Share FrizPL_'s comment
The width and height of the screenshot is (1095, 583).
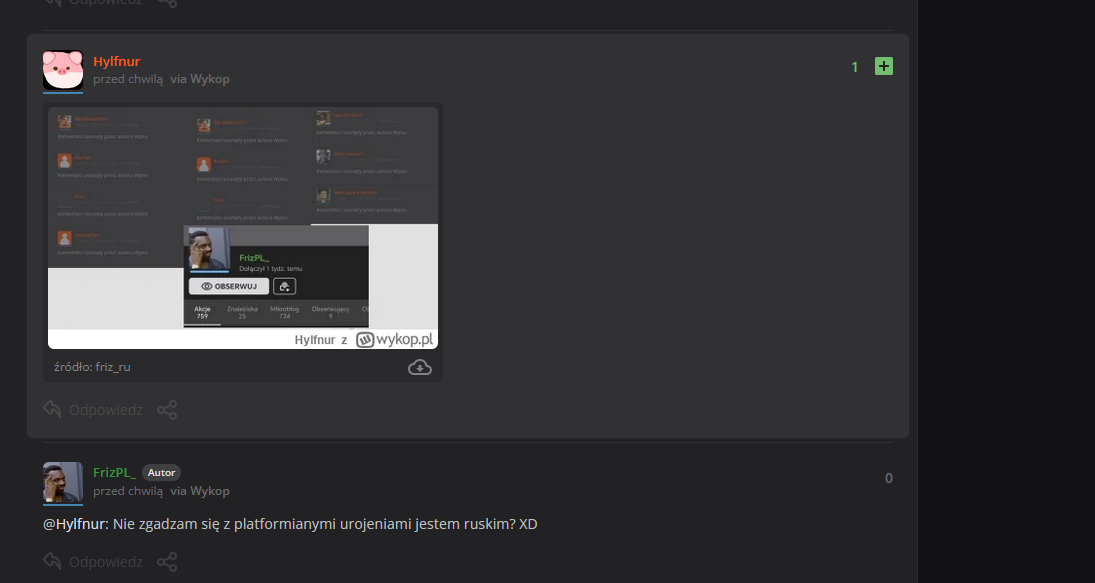167,561
